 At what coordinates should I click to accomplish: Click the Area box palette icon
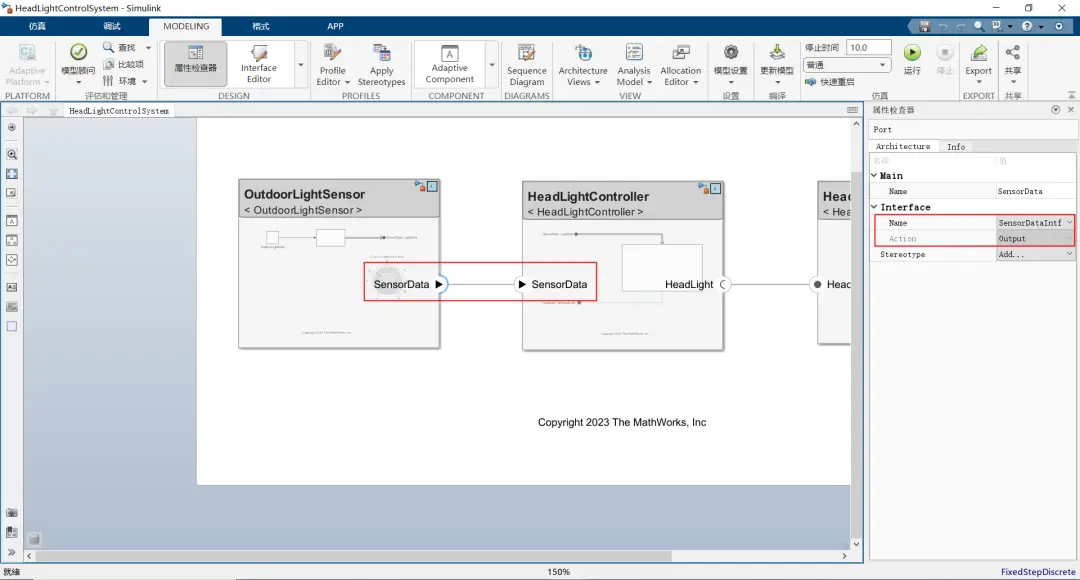(x=12, y=327)
